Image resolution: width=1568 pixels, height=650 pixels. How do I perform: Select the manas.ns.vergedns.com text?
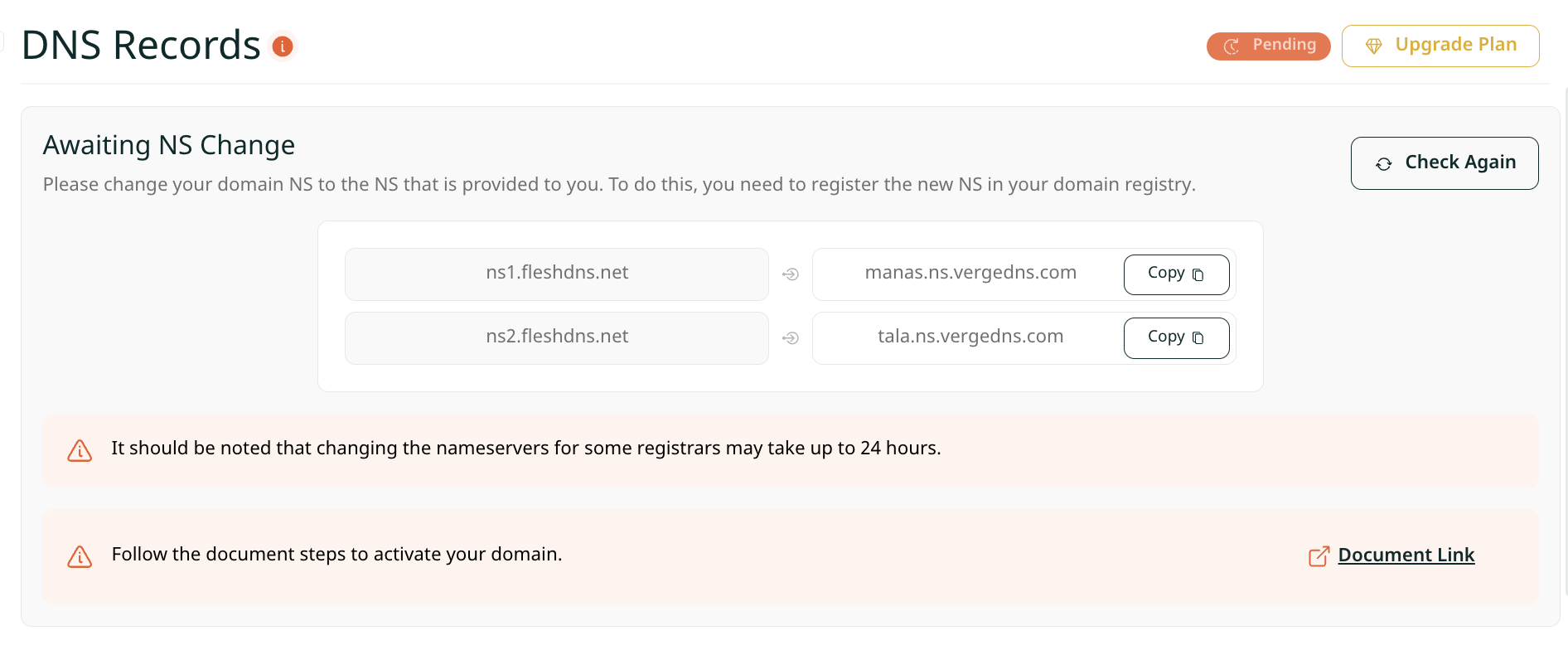[x=970, y=273]
